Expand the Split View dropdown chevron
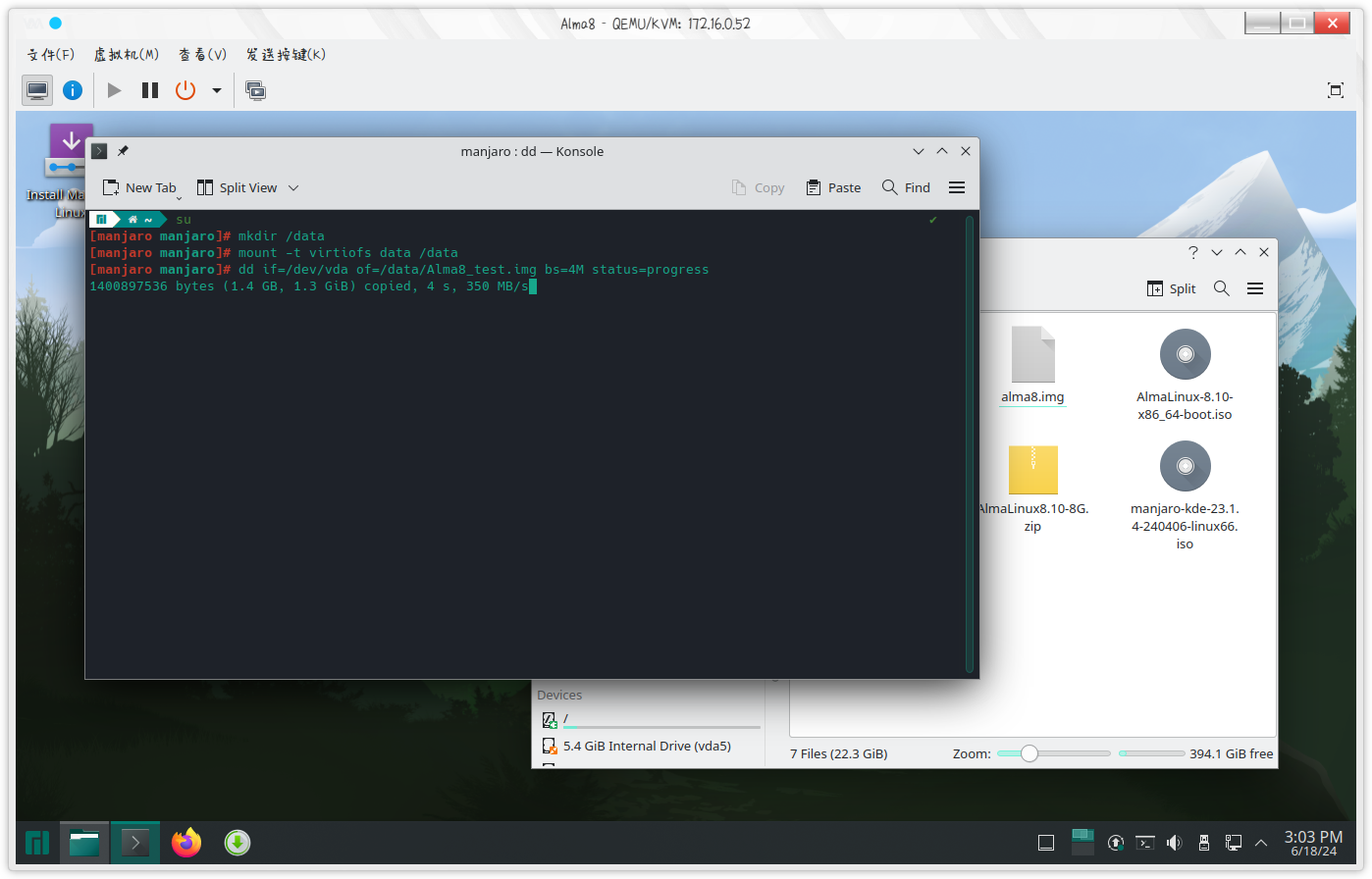Screen dimensions: 1372x879 point(293,187)
